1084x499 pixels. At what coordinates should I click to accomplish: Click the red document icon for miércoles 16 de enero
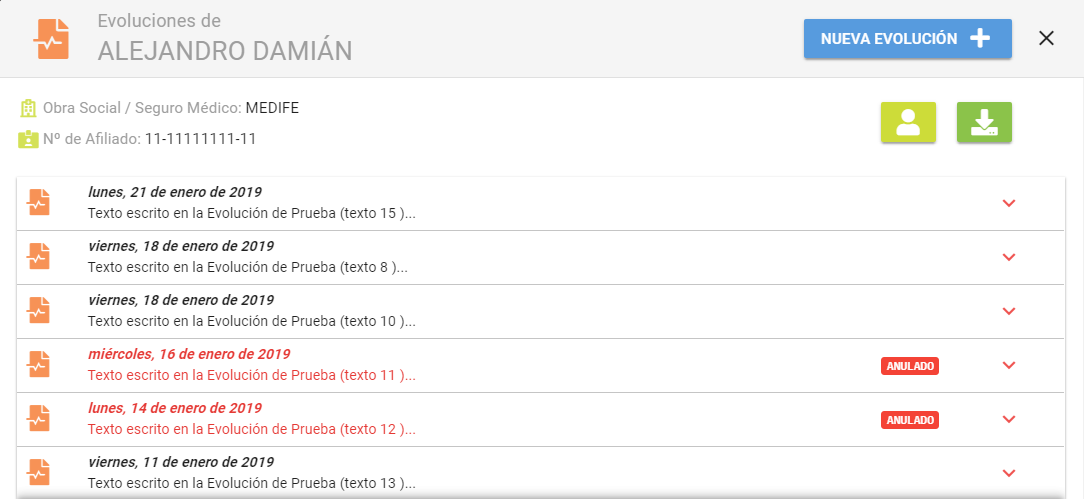[x=38, y=365]
